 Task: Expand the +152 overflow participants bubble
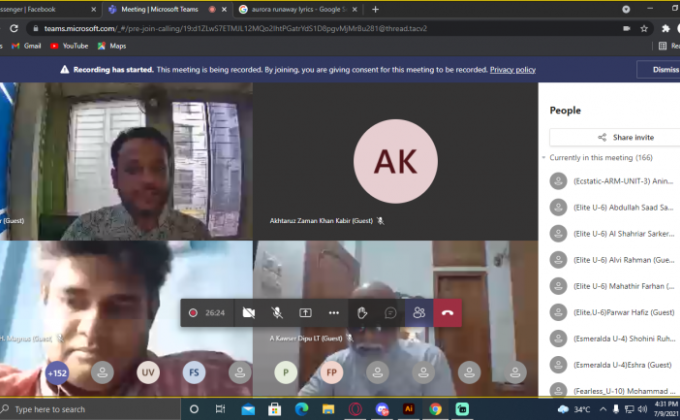point(58,373)
